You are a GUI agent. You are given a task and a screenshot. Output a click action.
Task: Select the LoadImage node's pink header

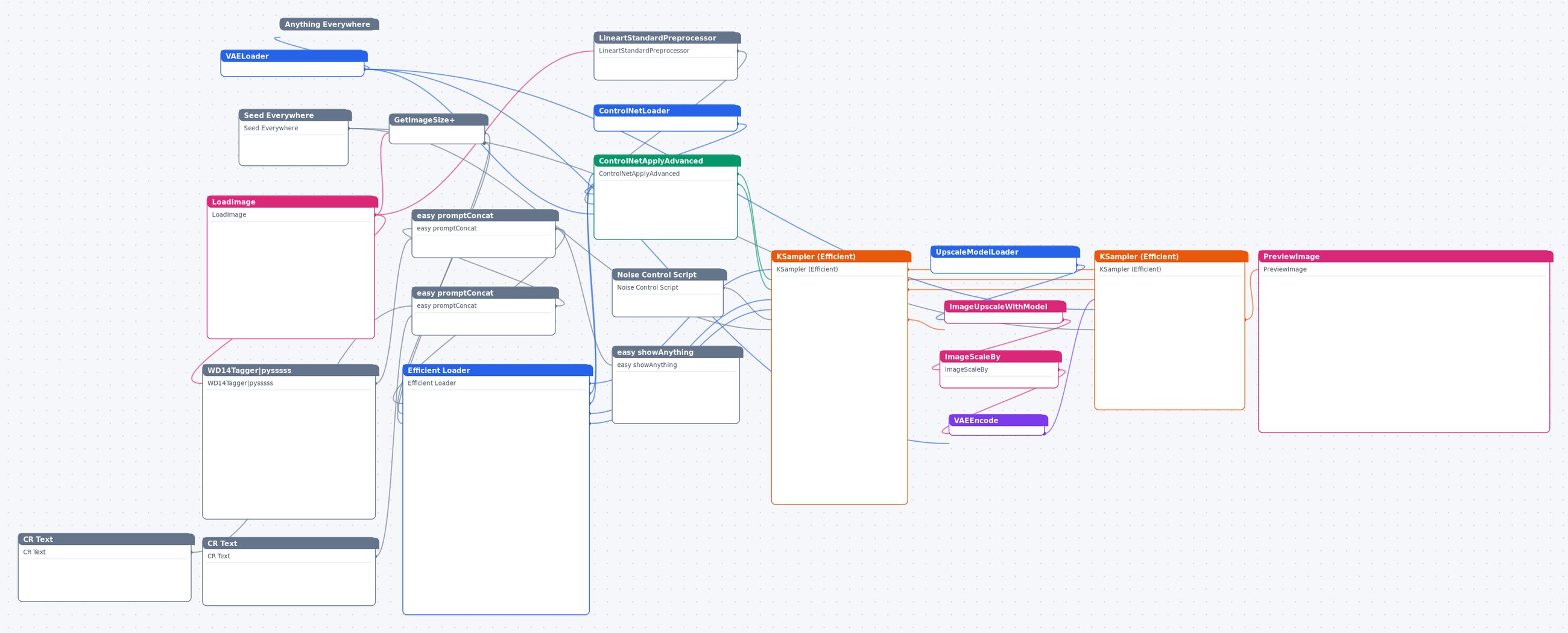pos(292,202)
